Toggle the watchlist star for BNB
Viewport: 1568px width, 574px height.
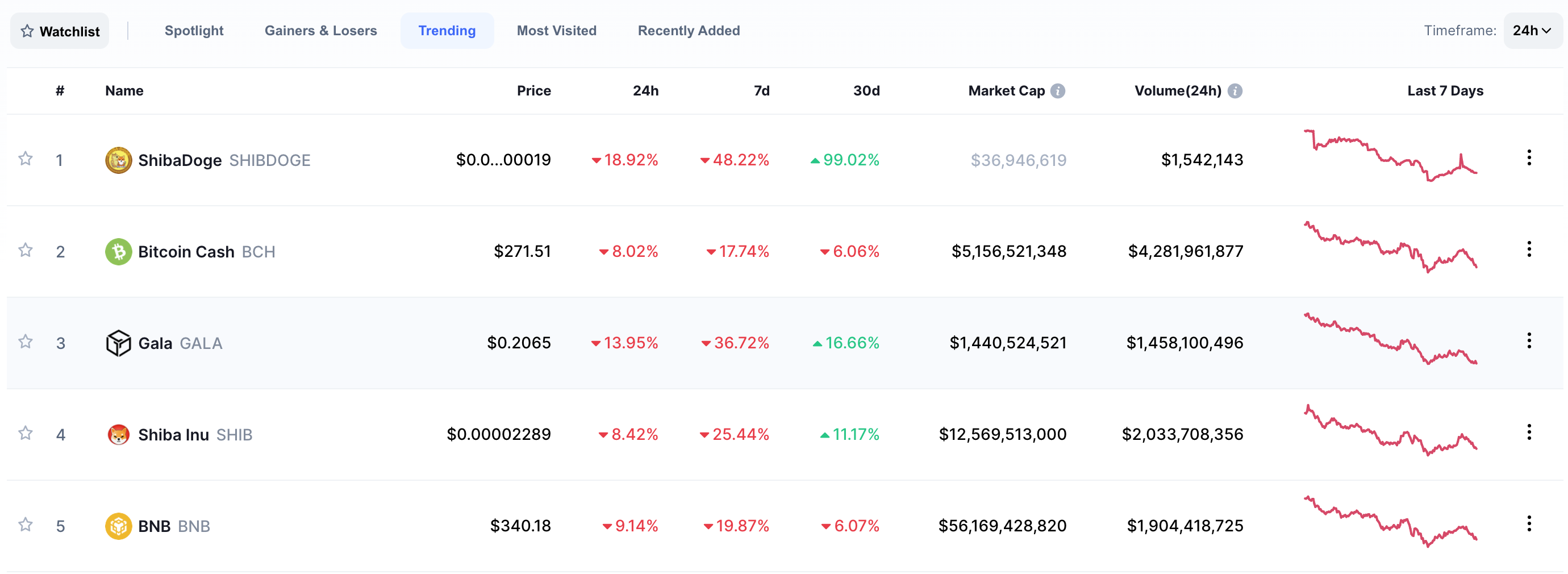click(25, 525)
